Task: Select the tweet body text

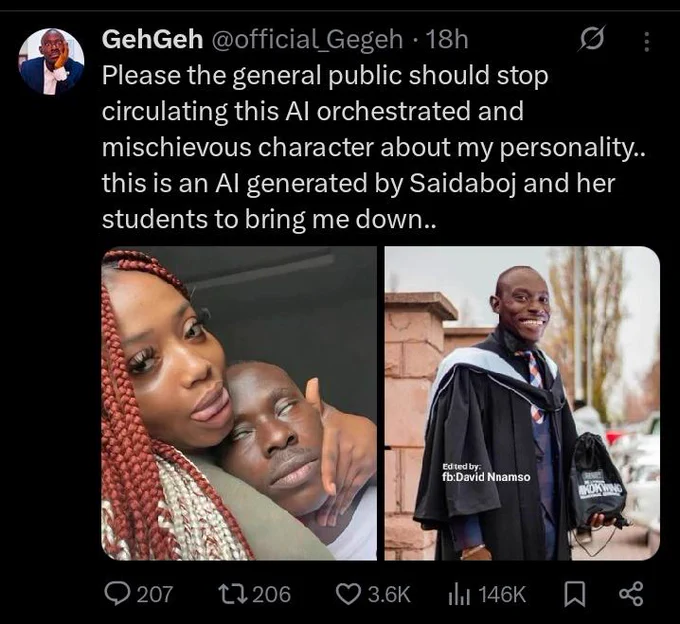Action: [x=374, y=147]
